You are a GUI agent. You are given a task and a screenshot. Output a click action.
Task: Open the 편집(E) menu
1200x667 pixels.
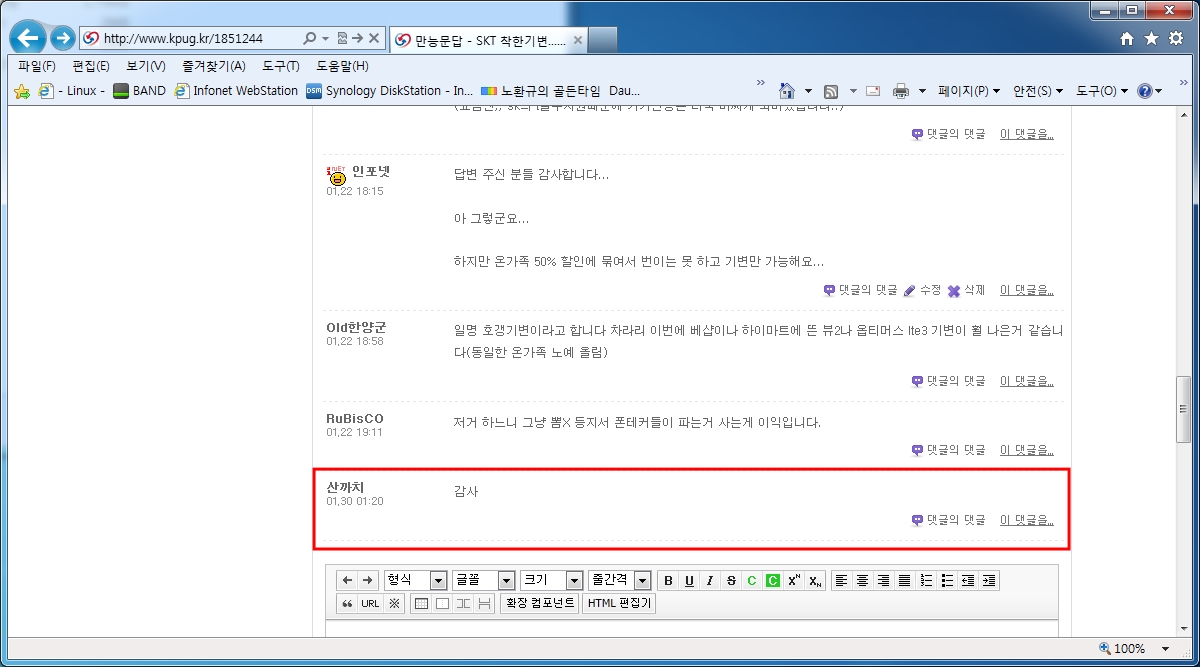(91, 66)
